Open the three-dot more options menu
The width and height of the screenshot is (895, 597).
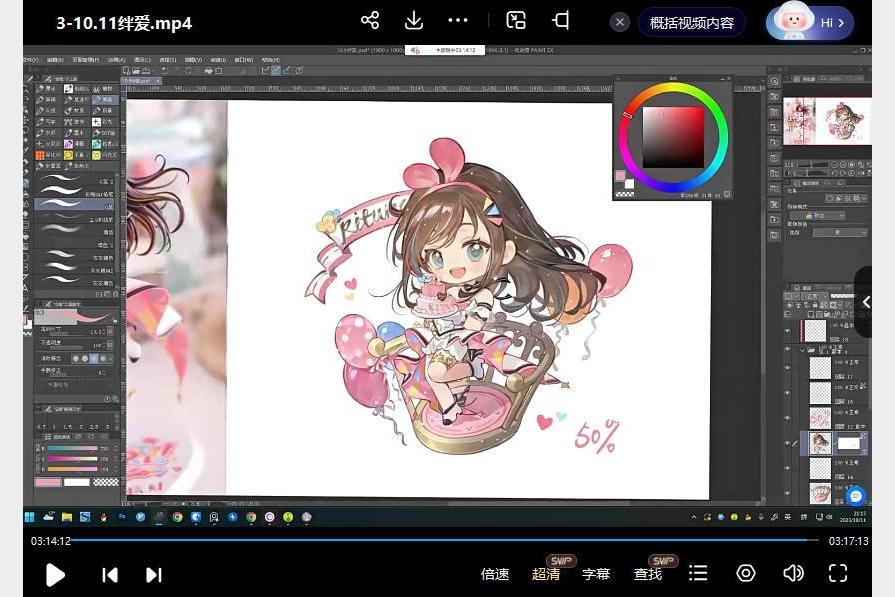click(x=458, y=21)
